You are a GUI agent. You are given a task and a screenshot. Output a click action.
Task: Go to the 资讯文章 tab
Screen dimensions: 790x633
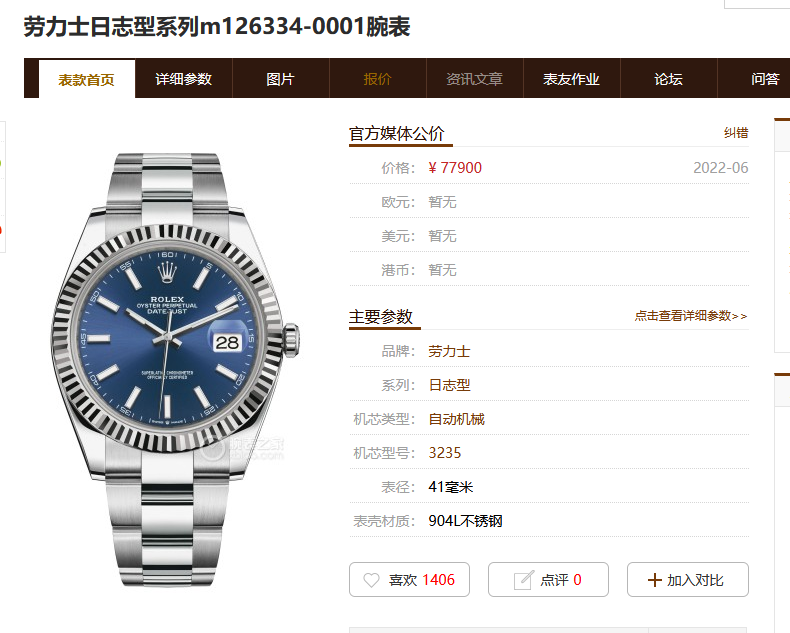pos(475,79)
